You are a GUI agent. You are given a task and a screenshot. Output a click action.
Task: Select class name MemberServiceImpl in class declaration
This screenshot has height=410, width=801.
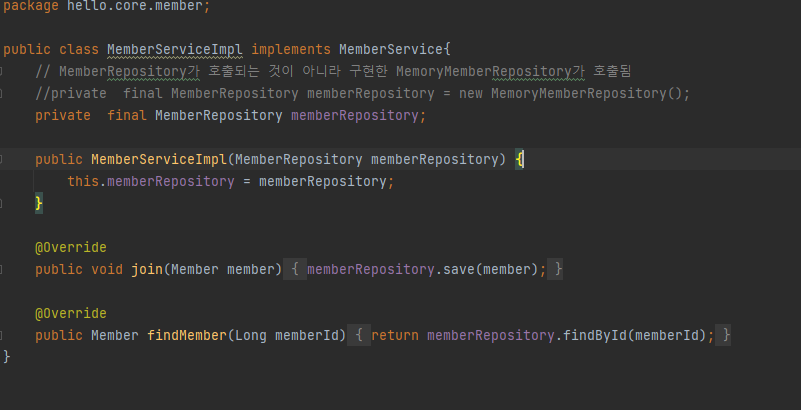(x=175, y=50)
